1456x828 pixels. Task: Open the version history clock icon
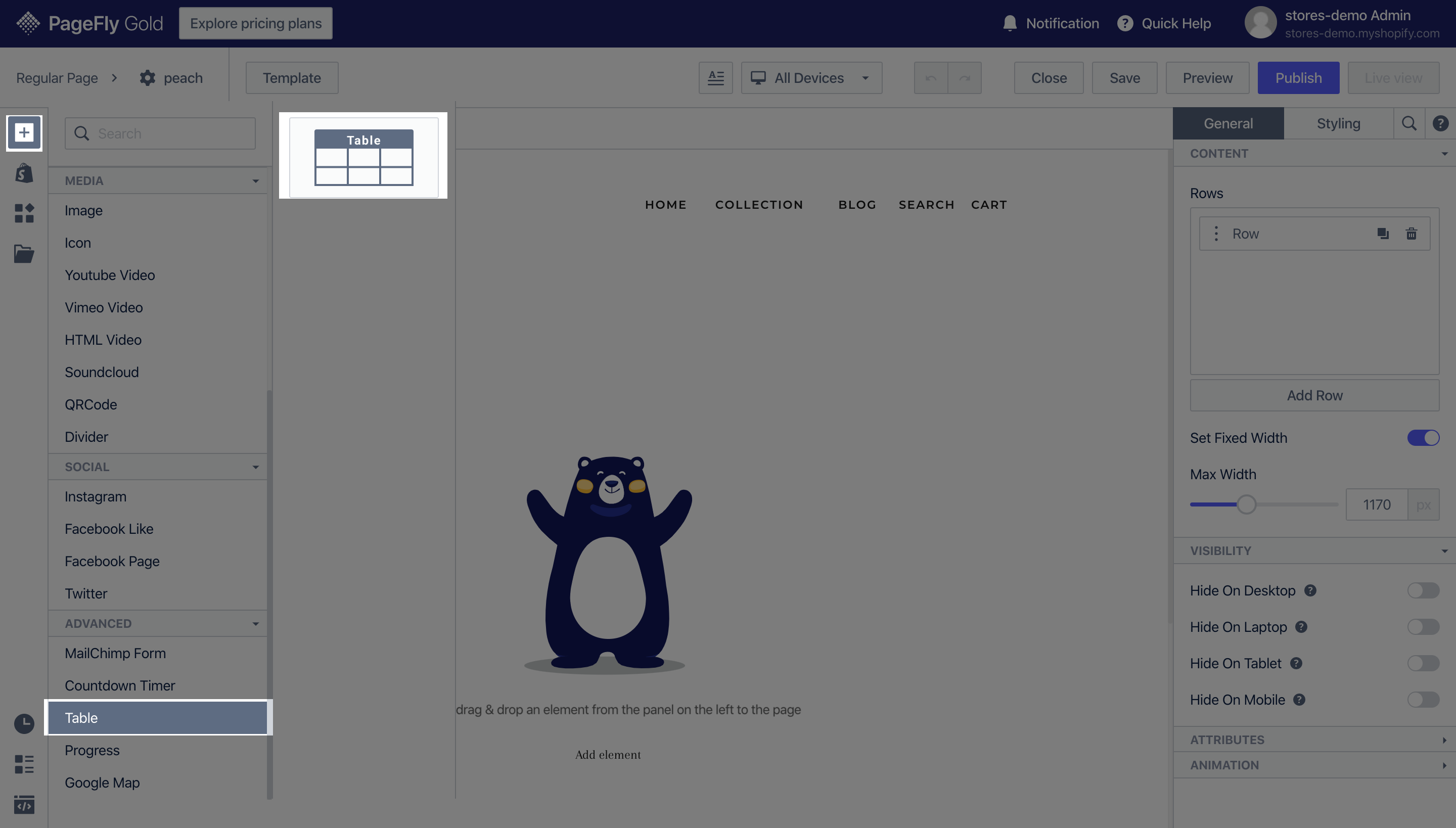tap(24, 723)
